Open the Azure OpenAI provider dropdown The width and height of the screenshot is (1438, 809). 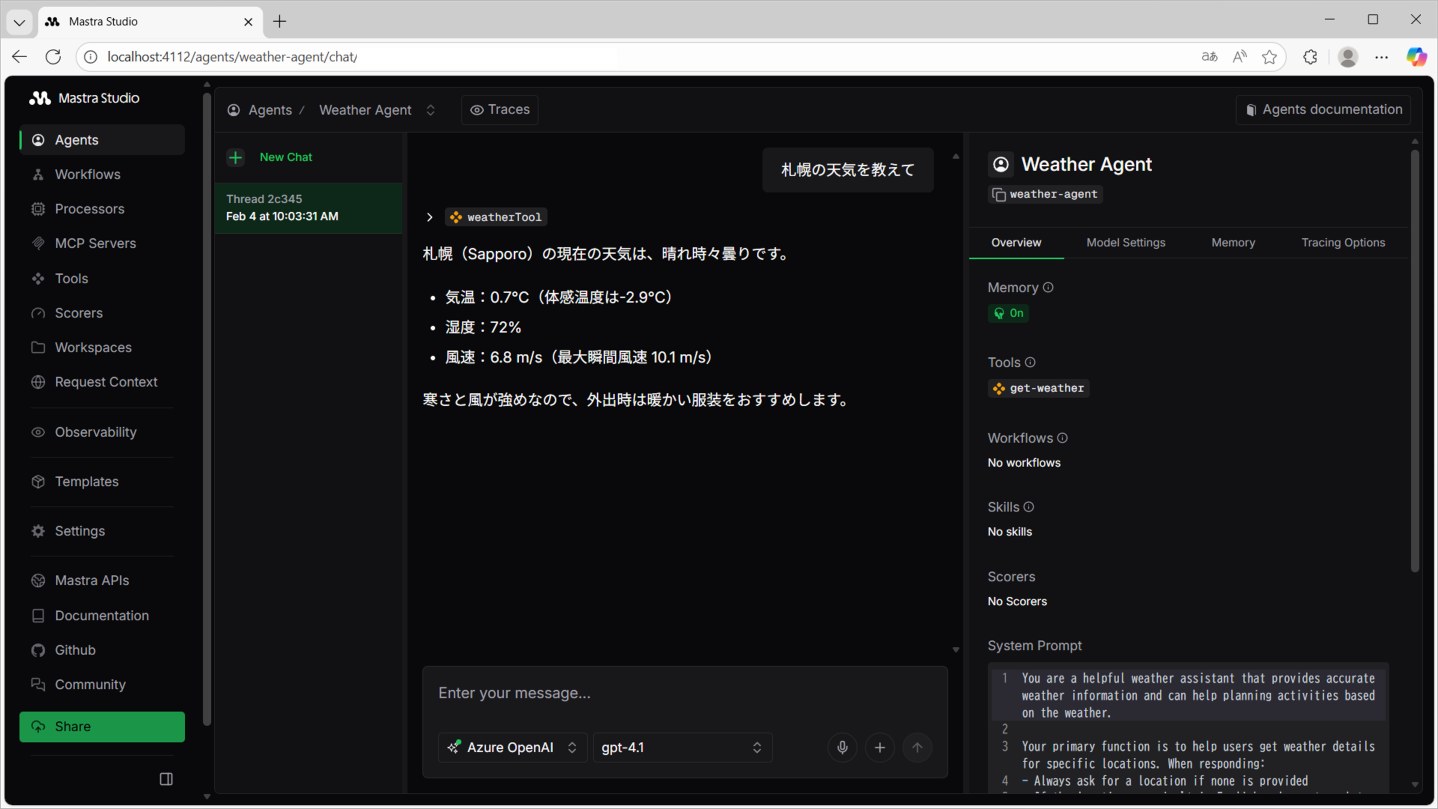512,748
